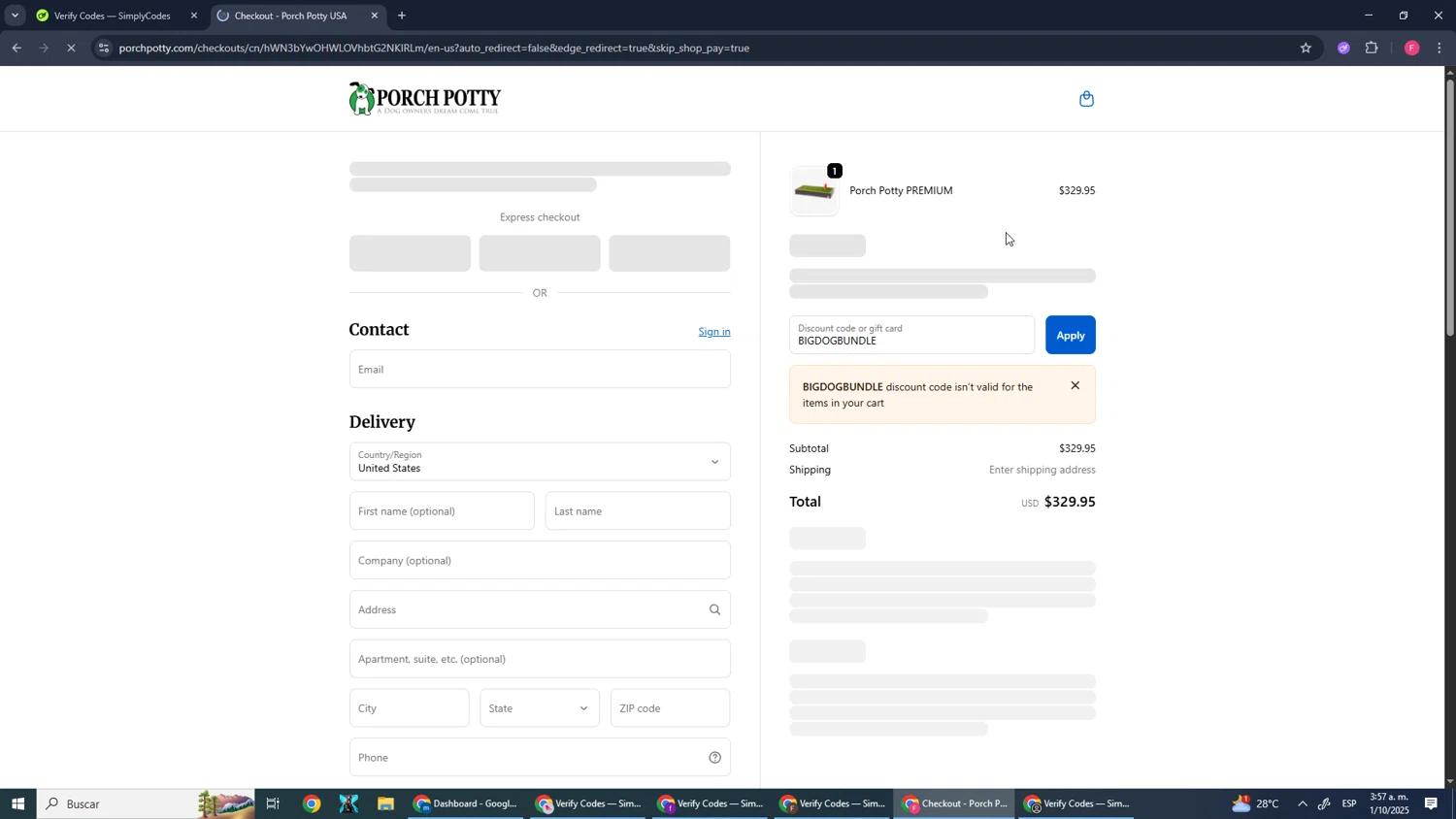The image size is (1456, 819).
Task: Launch Chrome from the taskbar
Action: [x=312, y=804]
